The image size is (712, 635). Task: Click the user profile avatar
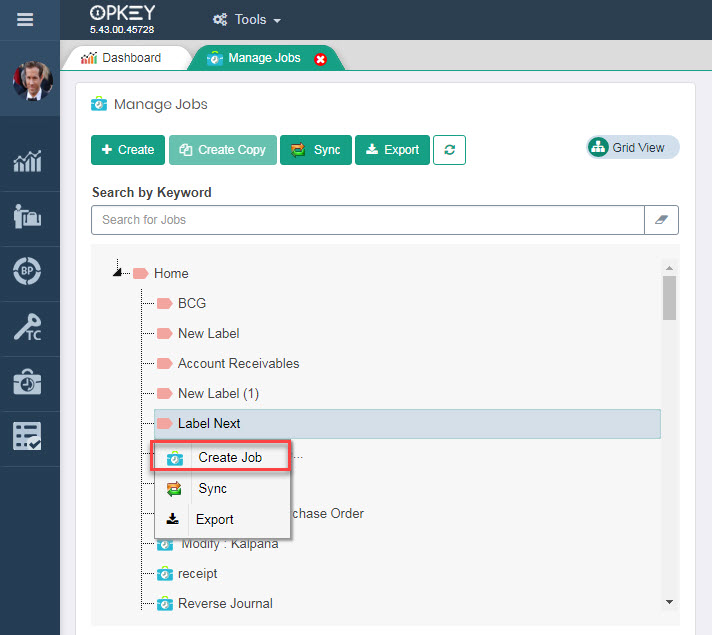pyautogui.click(x=32, y=81)
